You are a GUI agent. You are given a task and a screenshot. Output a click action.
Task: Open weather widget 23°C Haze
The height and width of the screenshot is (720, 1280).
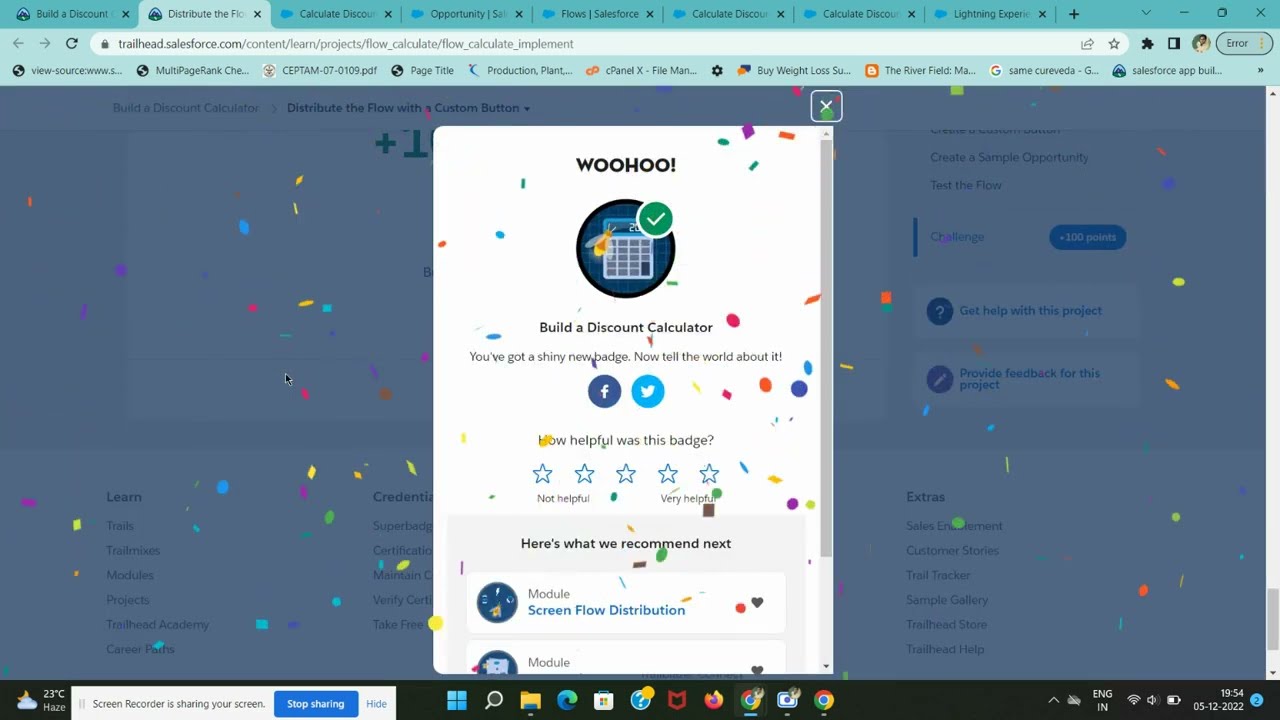coord(40,700)
